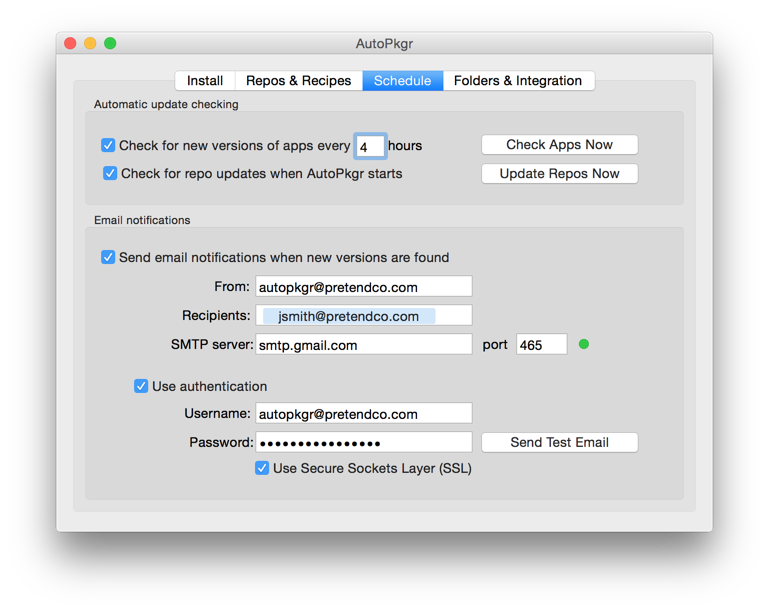The height and width of the screenshot is (612, 769).
Task: Click the port number field
Action: click(541, 345)
